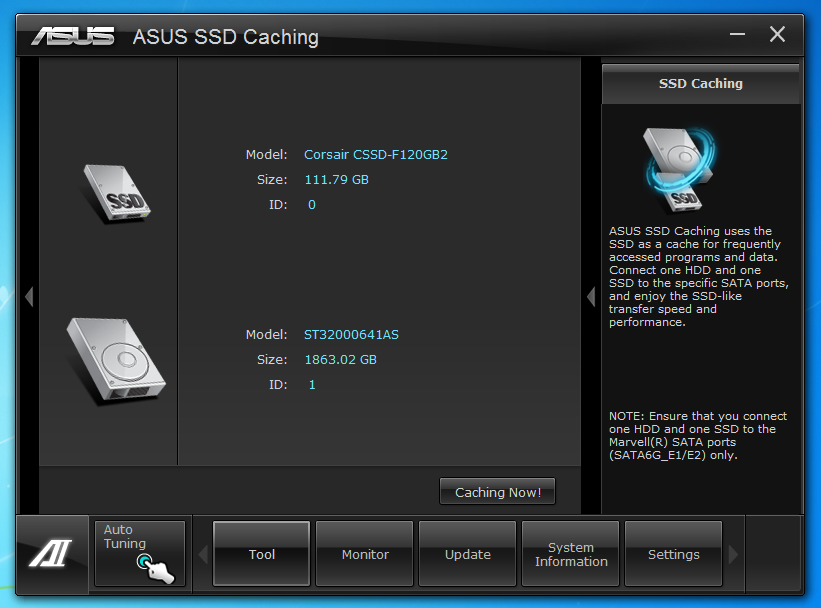Image resolution: width=821 pixels, height=608 pixels.
Task: Click the SSD caching description paragraph
Action: click(698, 277)
